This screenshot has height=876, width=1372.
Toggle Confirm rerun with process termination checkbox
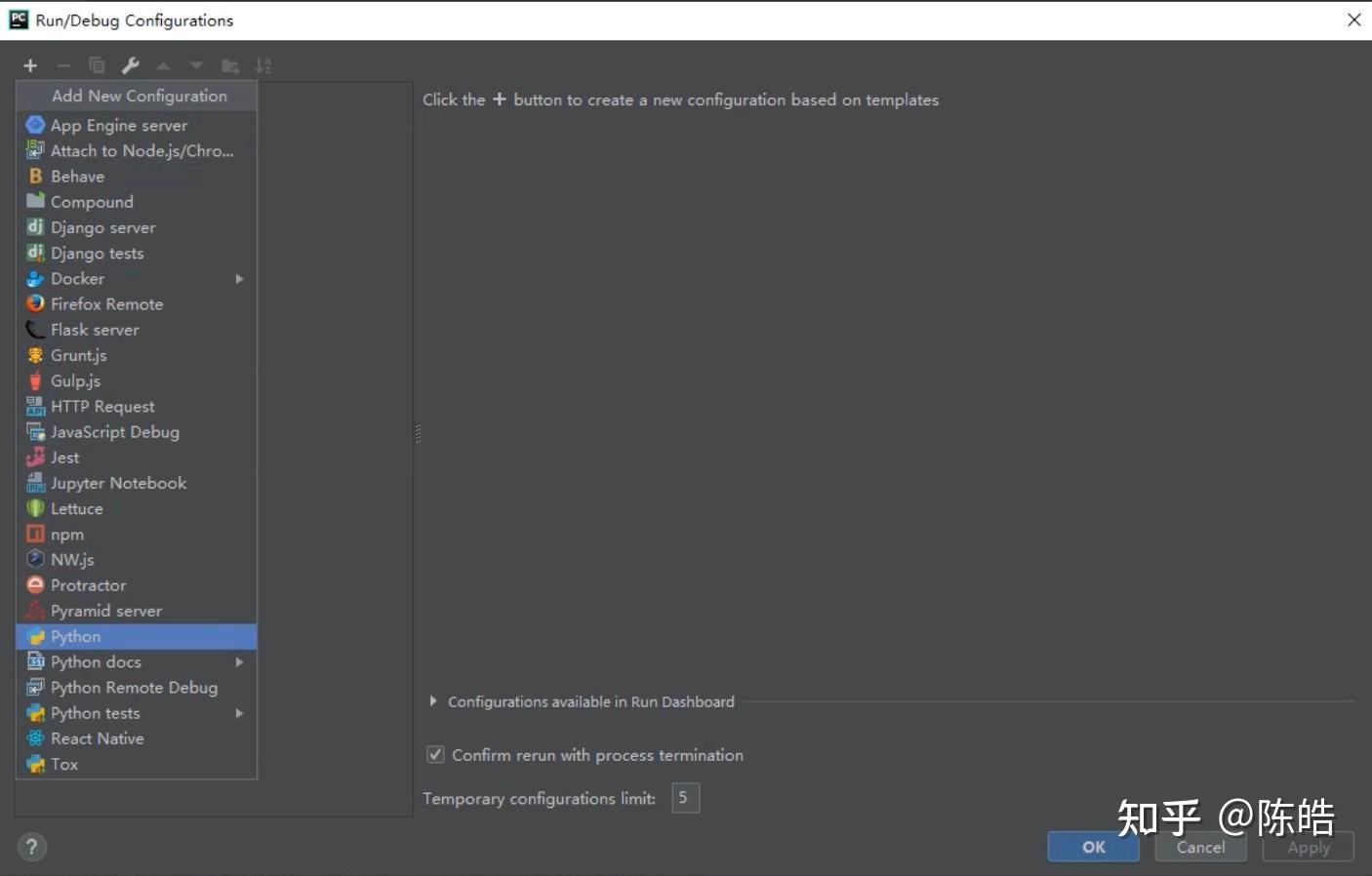pos(435,754)
